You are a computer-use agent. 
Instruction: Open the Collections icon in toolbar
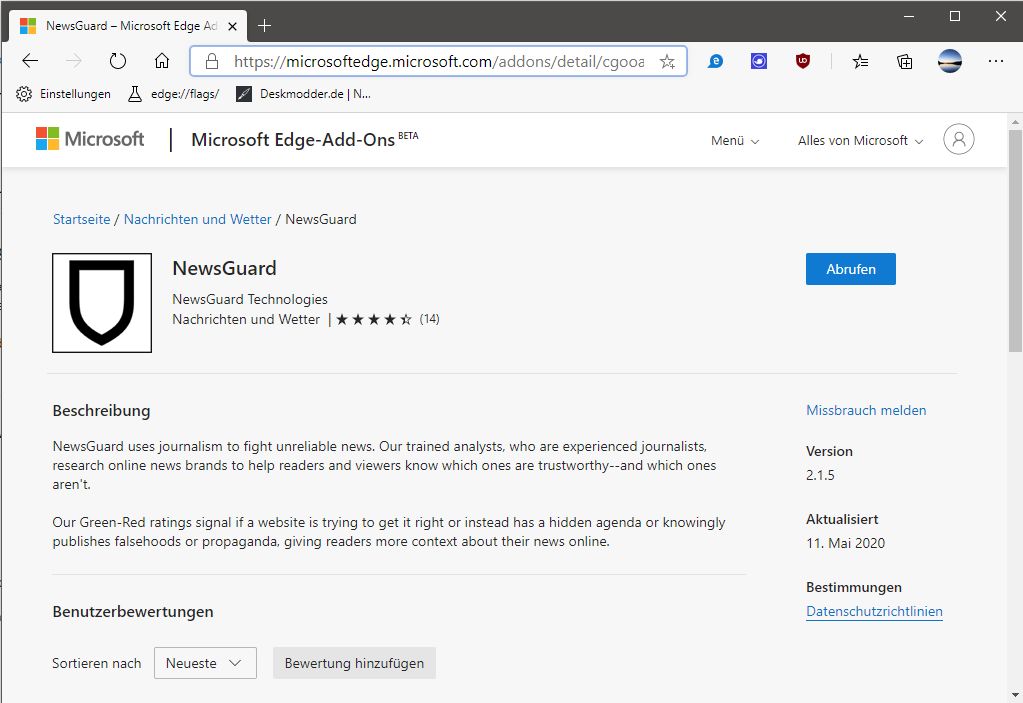tap(904, 62)
